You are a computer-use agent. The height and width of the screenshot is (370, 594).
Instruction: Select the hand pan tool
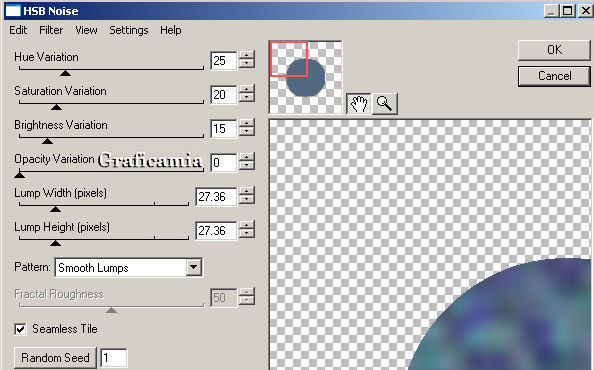(x=358, y=103)
